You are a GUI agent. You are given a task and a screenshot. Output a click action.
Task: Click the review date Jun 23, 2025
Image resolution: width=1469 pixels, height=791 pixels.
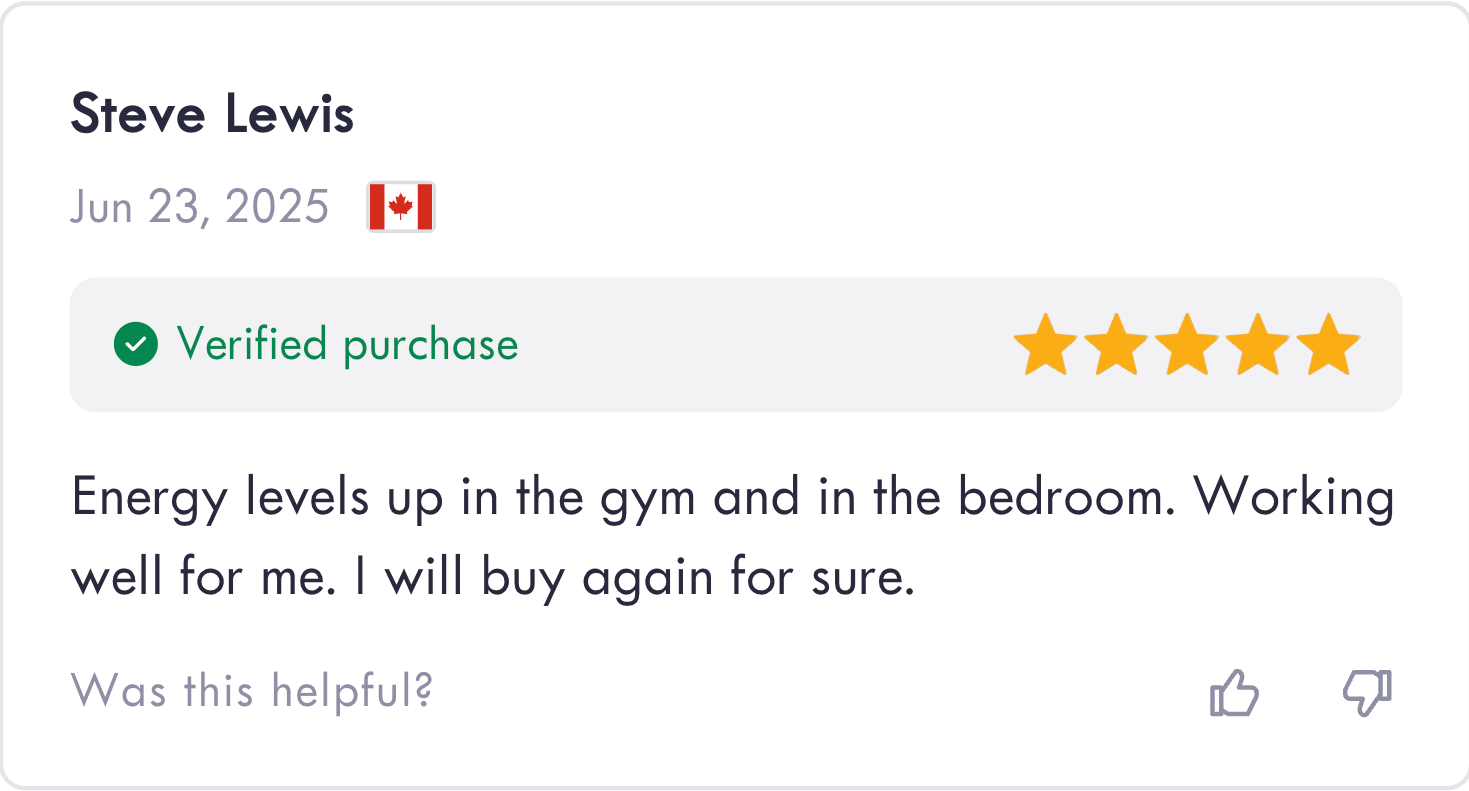pos(199,207)
